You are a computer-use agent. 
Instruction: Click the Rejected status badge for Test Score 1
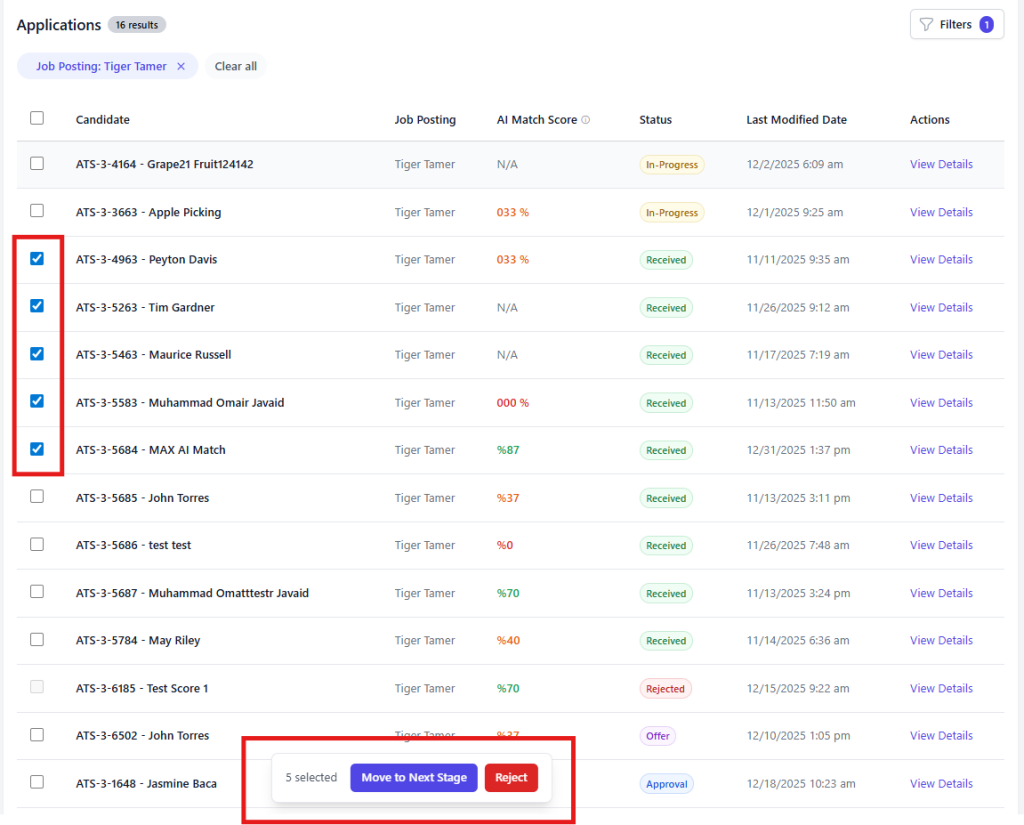click(x=665, y=688)
